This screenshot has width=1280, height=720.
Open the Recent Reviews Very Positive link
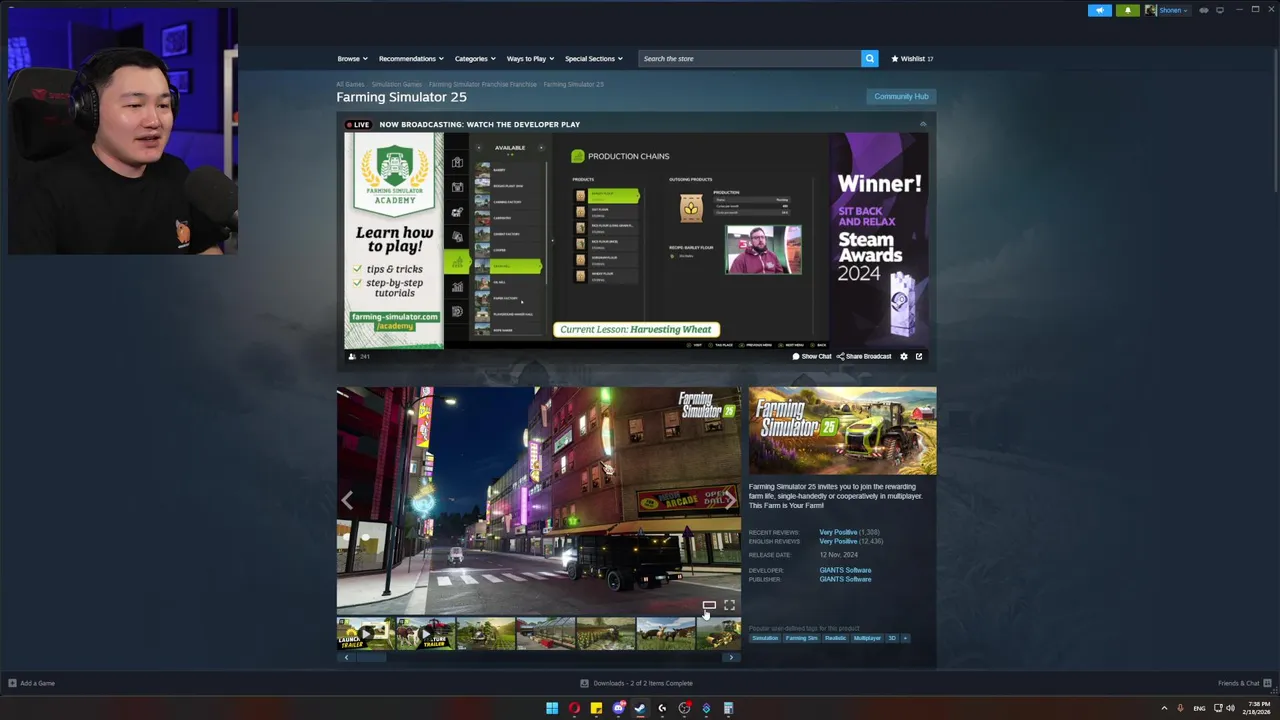click(x=838, y=532)
